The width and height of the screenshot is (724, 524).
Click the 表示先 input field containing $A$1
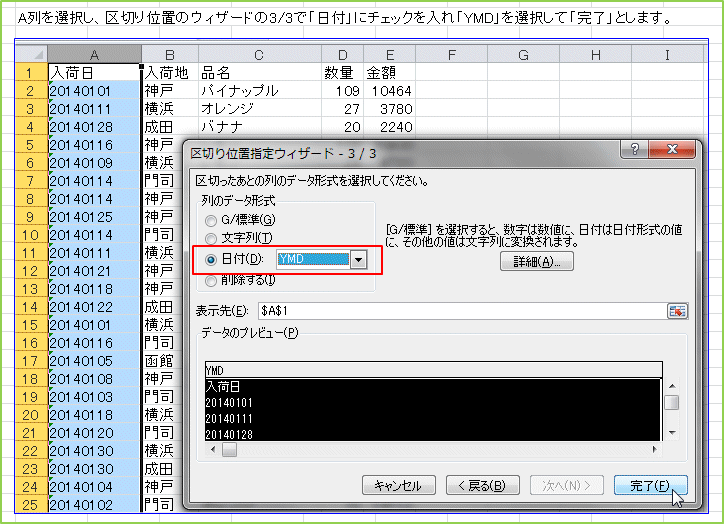(462, 311)
